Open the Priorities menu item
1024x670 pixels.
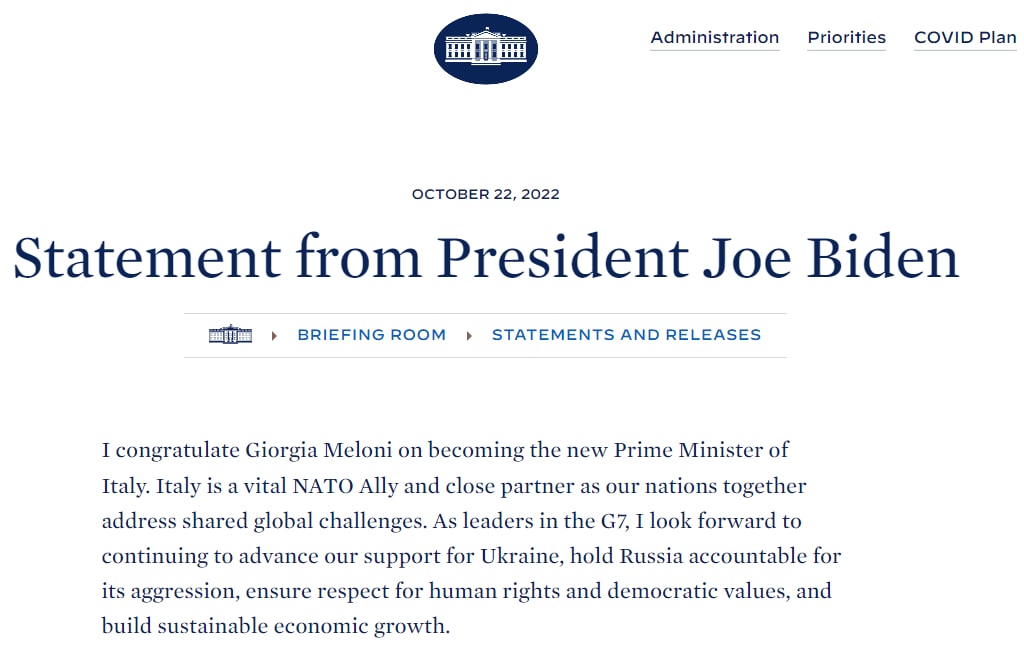point(846,38)
